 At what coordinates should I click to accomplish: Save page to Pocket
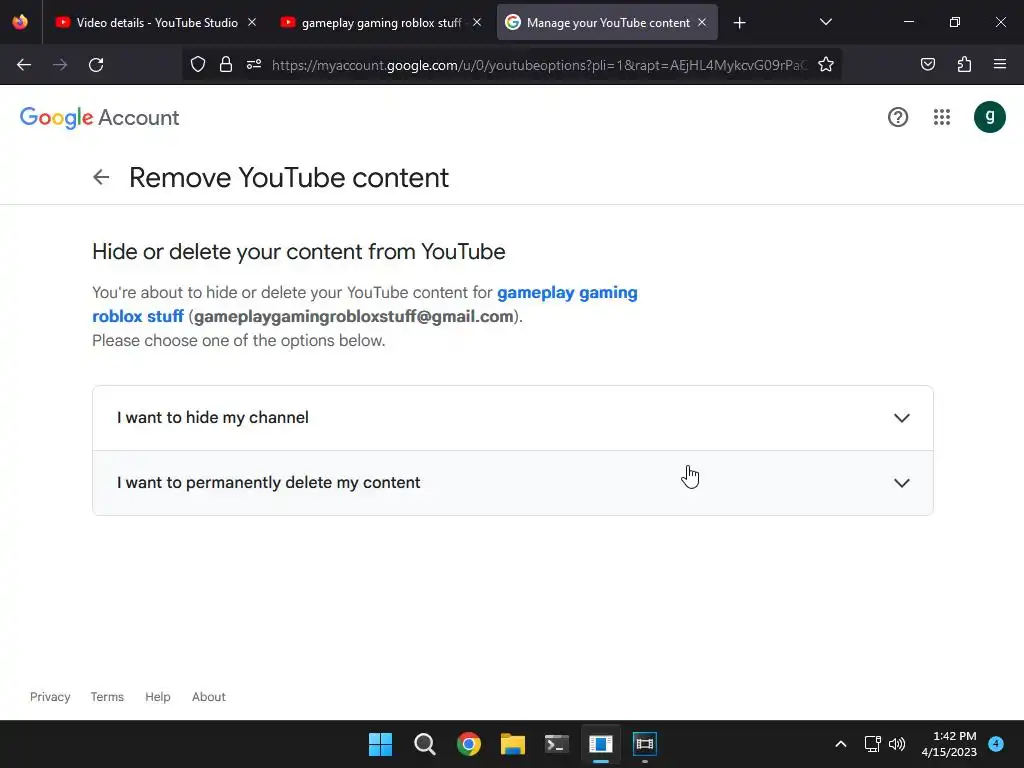pyautogui.click(x=927, y=64)
